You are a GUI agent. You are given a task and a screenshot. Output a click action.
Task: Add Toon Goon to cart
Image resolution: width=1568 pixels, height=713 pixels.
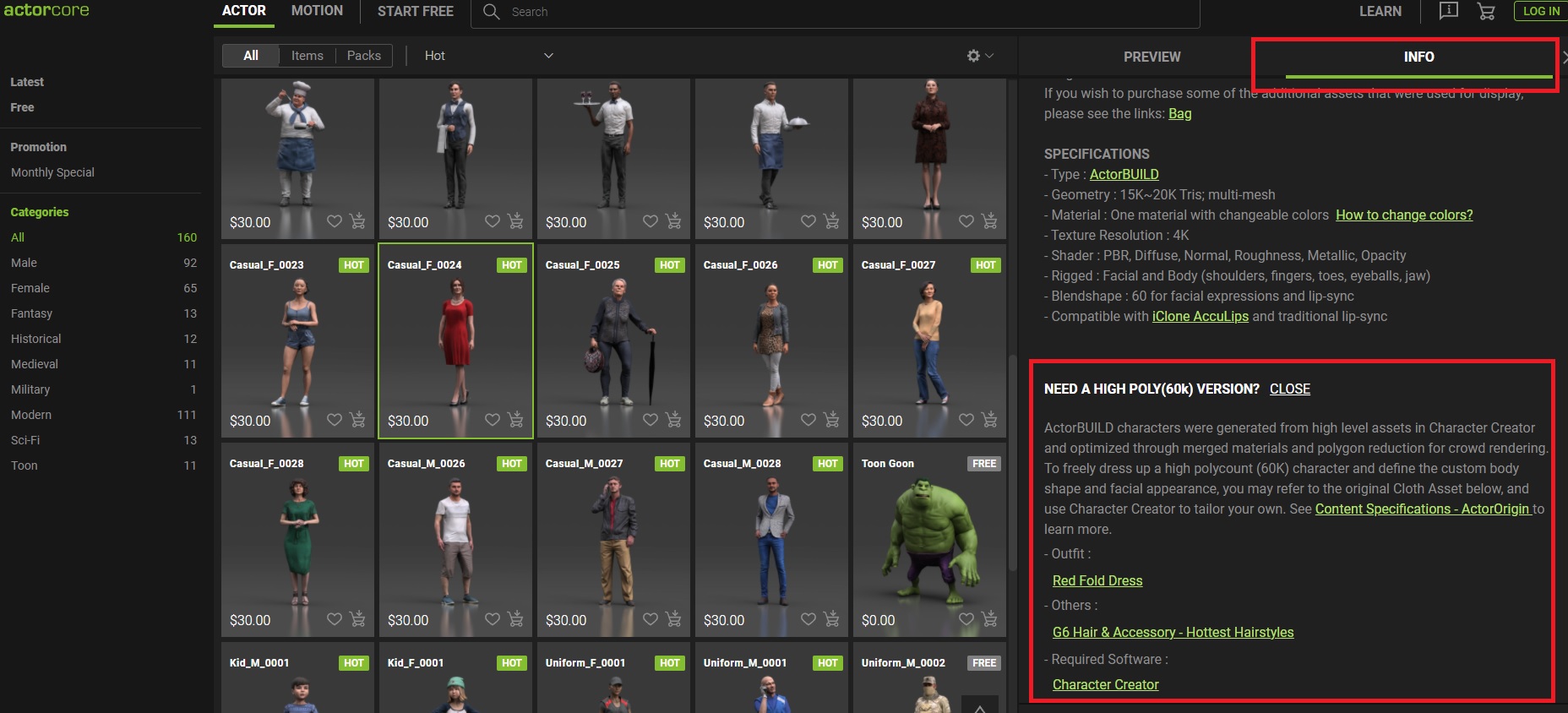click(x=989, y=618)
